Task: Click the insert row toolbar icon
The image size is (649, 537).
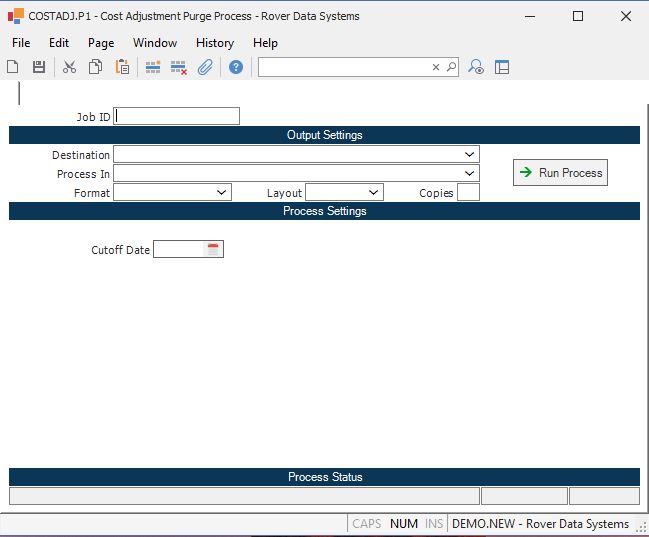Action: 153,67
